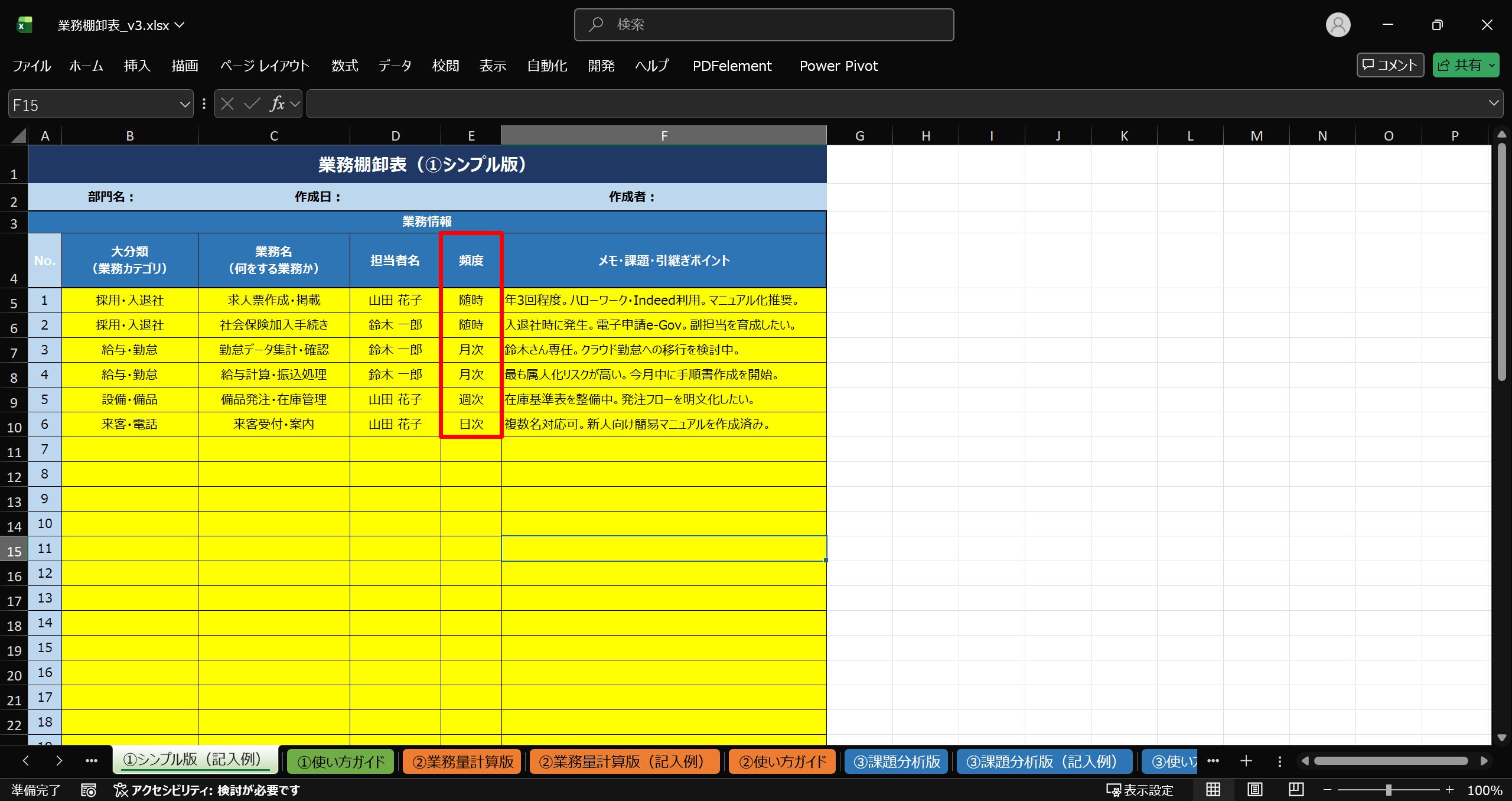
Task: Click the Normal view icon in status bar
Action: click(x=1213, y=789)
